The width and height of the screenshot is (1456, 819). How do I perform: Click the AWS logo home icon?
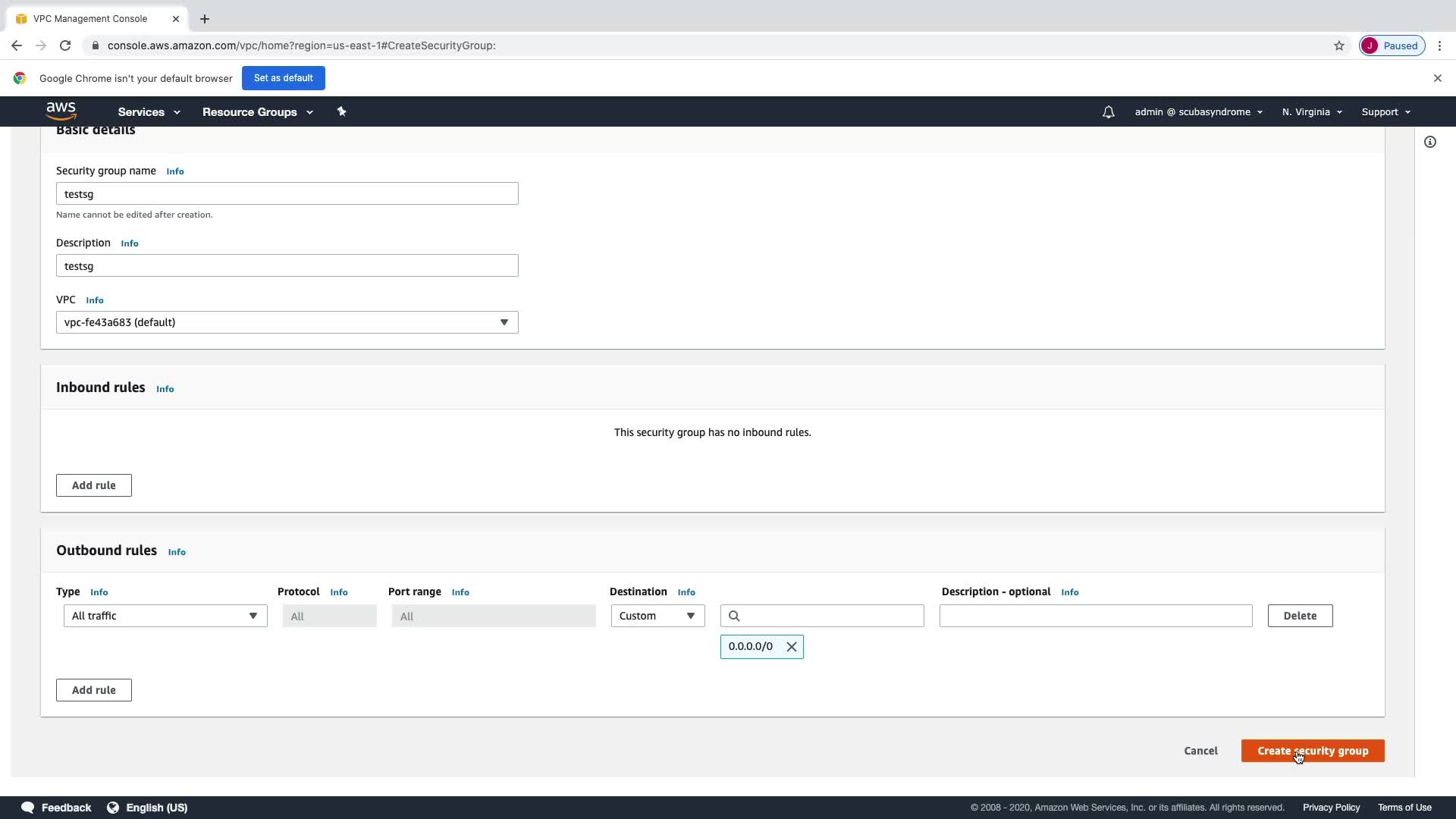(x=61, y=111)
